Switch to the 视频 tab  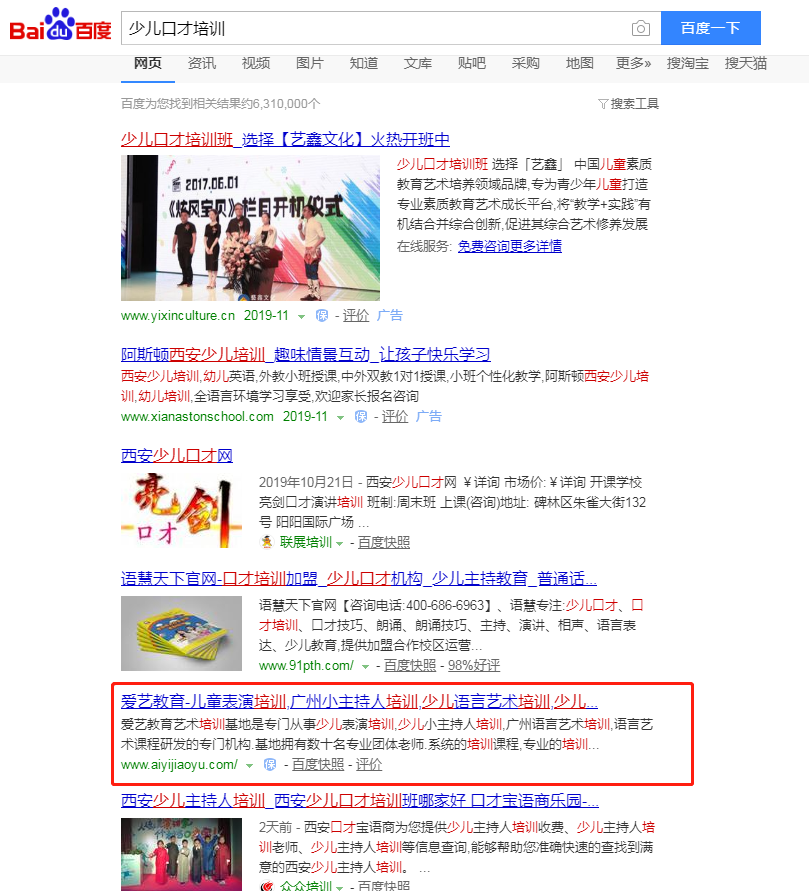click(256, 63)
